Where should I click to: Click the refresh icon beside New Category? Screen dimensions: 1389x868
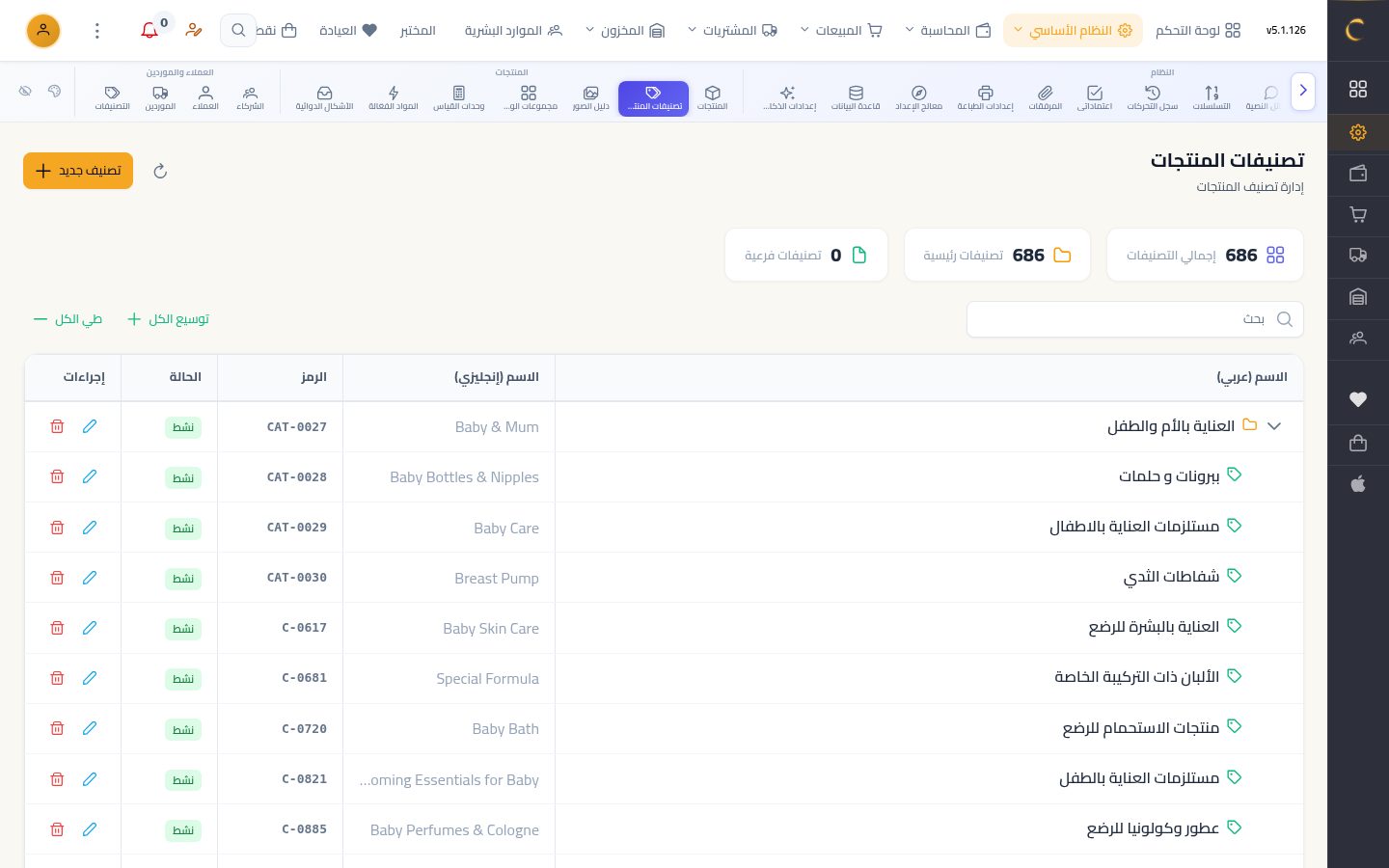tap(160, 172)
